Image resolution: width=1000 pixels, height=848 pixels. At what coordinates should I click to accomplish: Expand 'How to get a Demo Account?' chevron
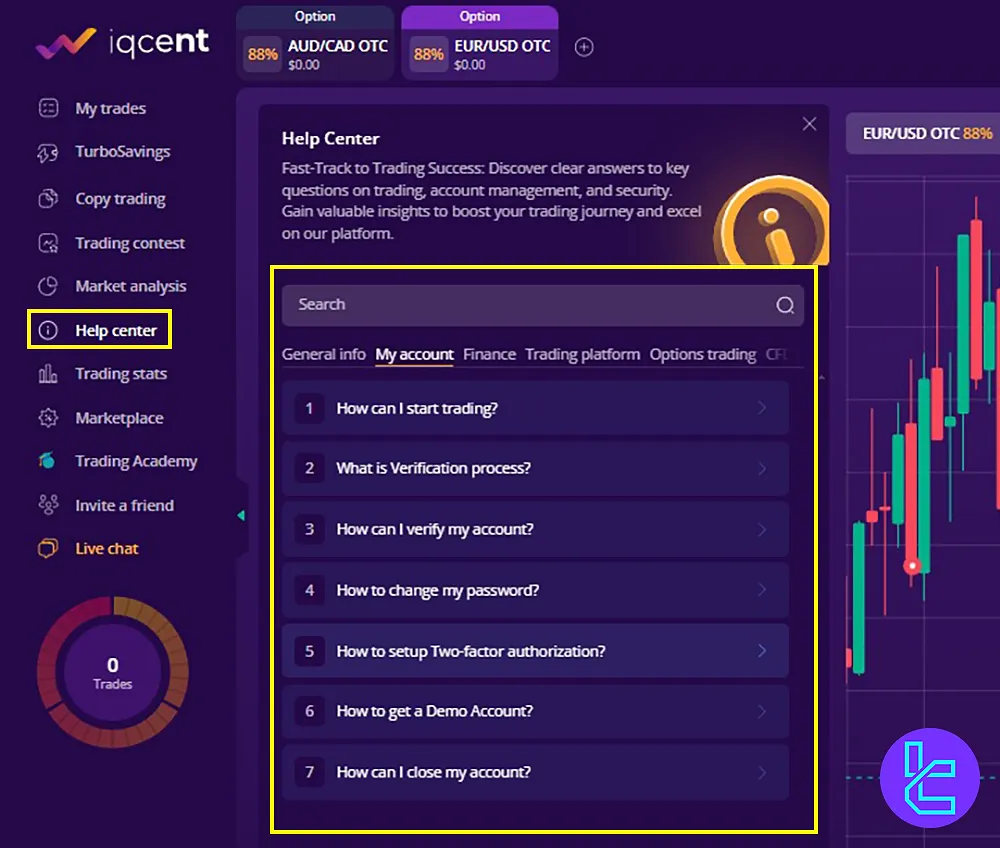pos(761,711)
